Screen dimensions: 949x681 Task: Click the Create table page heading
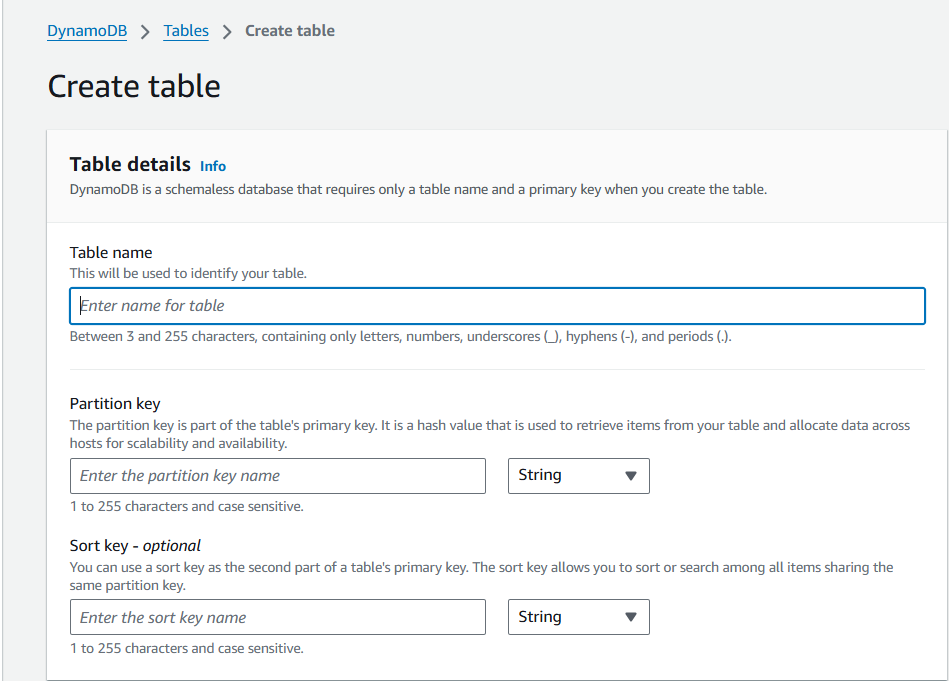pyautogui.click(x=134, y=87)
